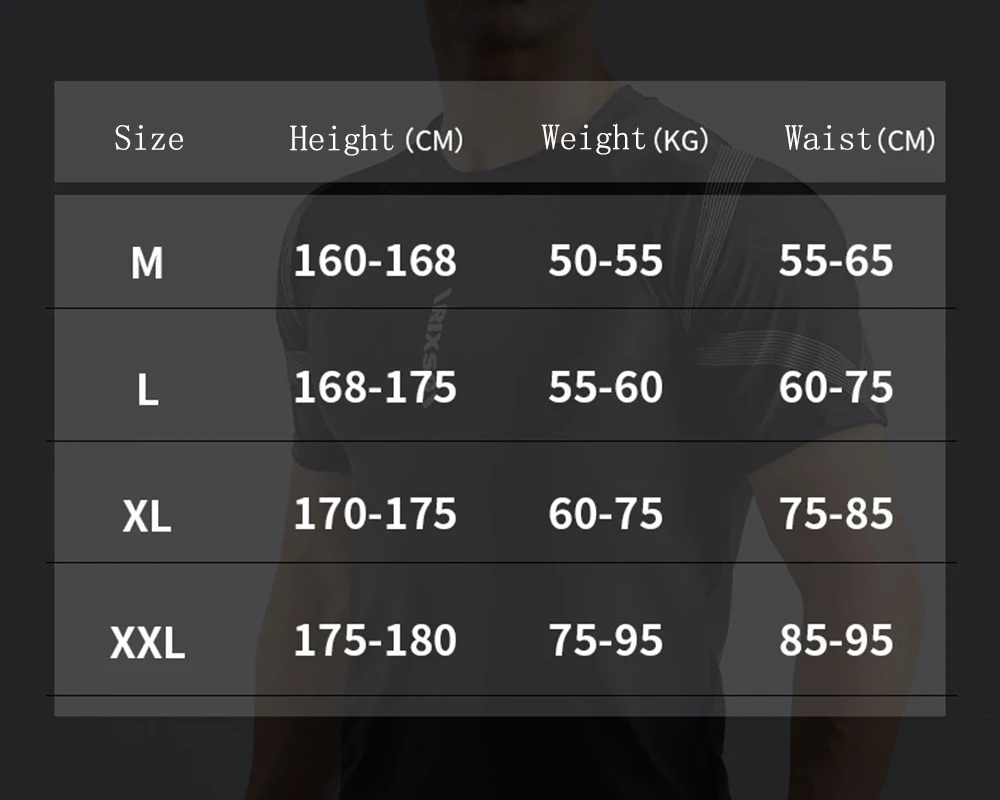Click the 85-95 waist value
The height and width of the screenshot is (800, 1000).
[836, 640]
